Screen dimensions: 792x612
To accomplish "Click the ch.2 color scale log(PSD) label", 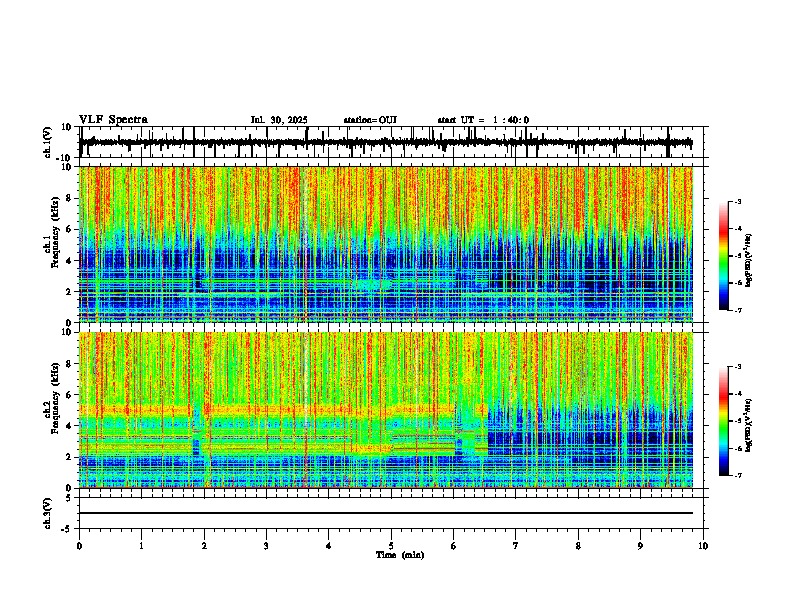I will [x=749, y=425].
